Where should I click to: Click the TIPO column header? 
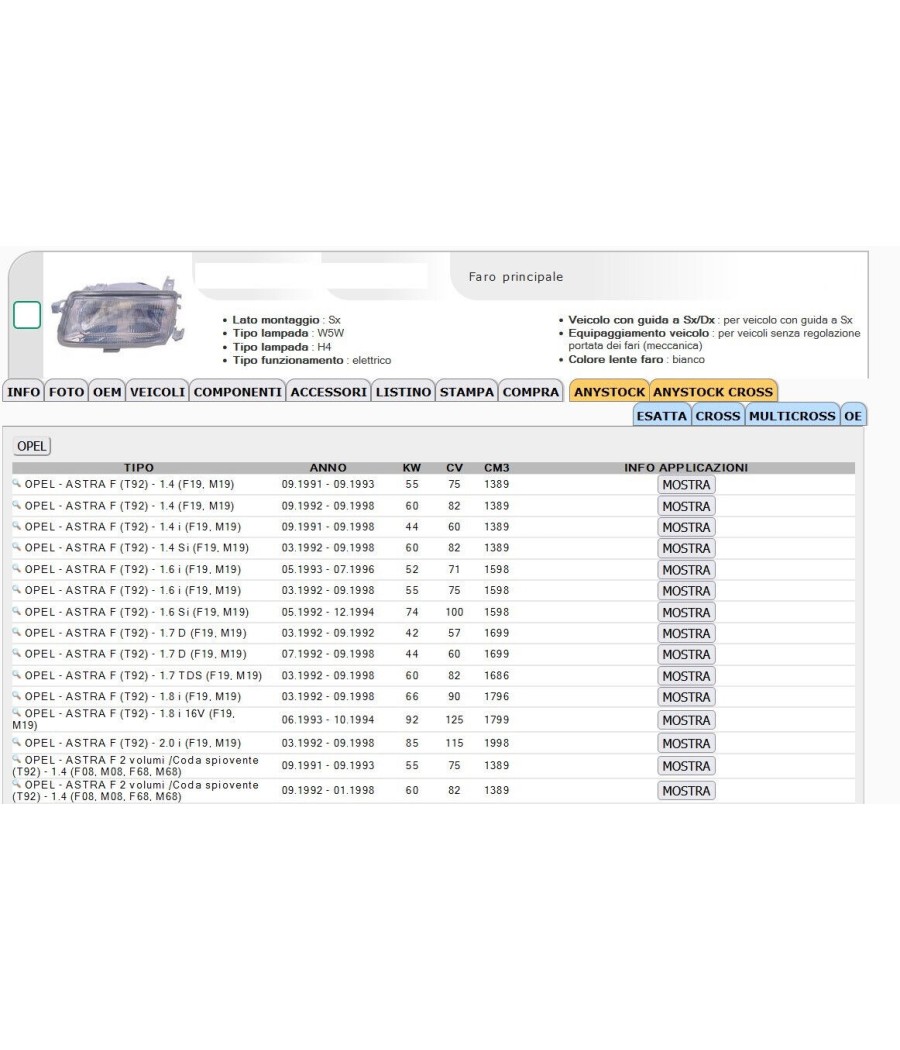[139, 467]
